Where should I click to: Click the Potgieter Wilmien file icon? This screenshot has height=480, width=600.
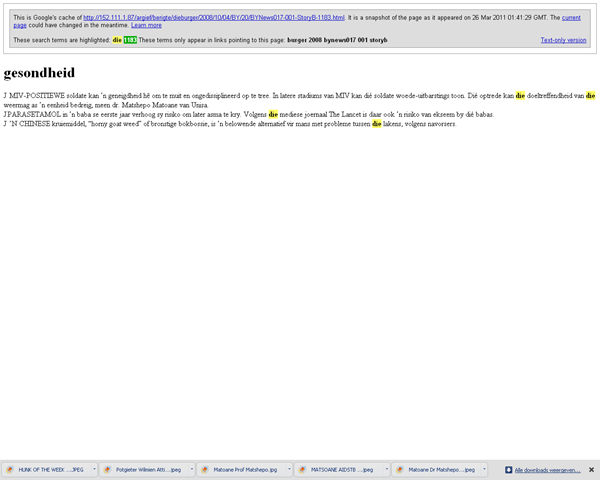(107, 470)
